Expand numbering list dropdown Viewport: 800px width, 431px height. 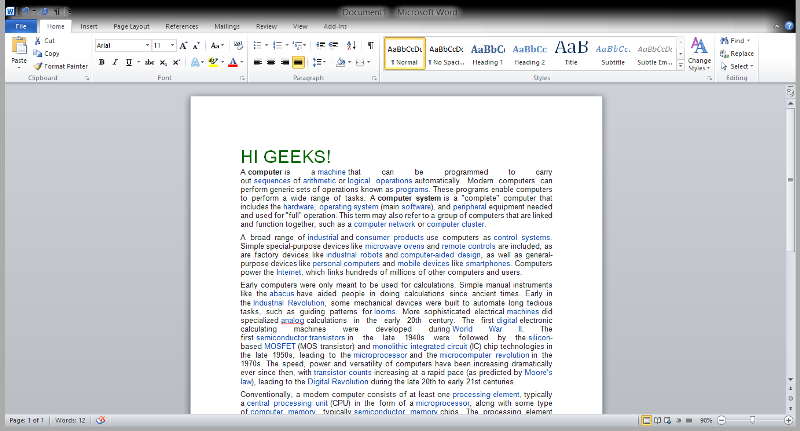(287, 45)
